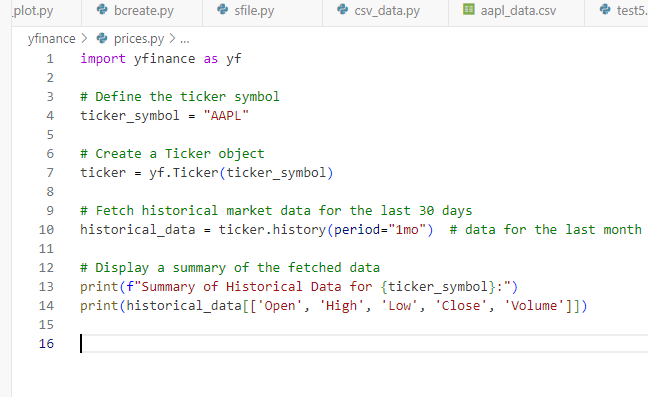Click Python icon on test5 tab

click(x=605, y=10)
